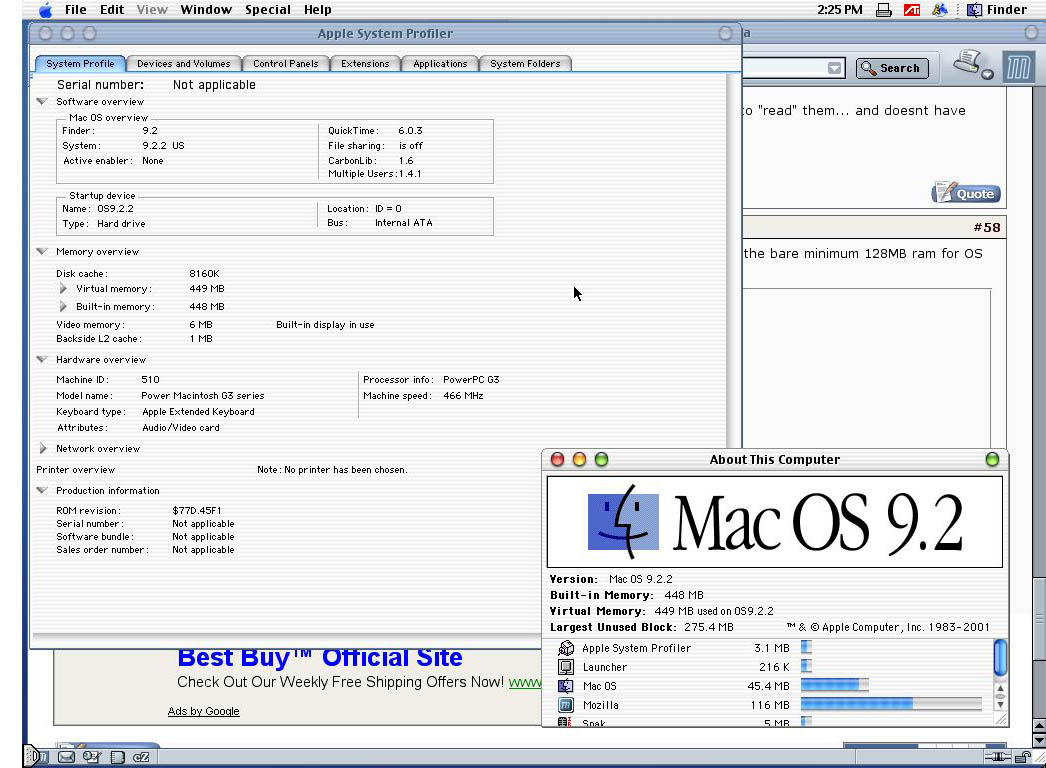Click the Machine speed value 466 MHz
The image size is (1046, 768).
click(463, 396)
